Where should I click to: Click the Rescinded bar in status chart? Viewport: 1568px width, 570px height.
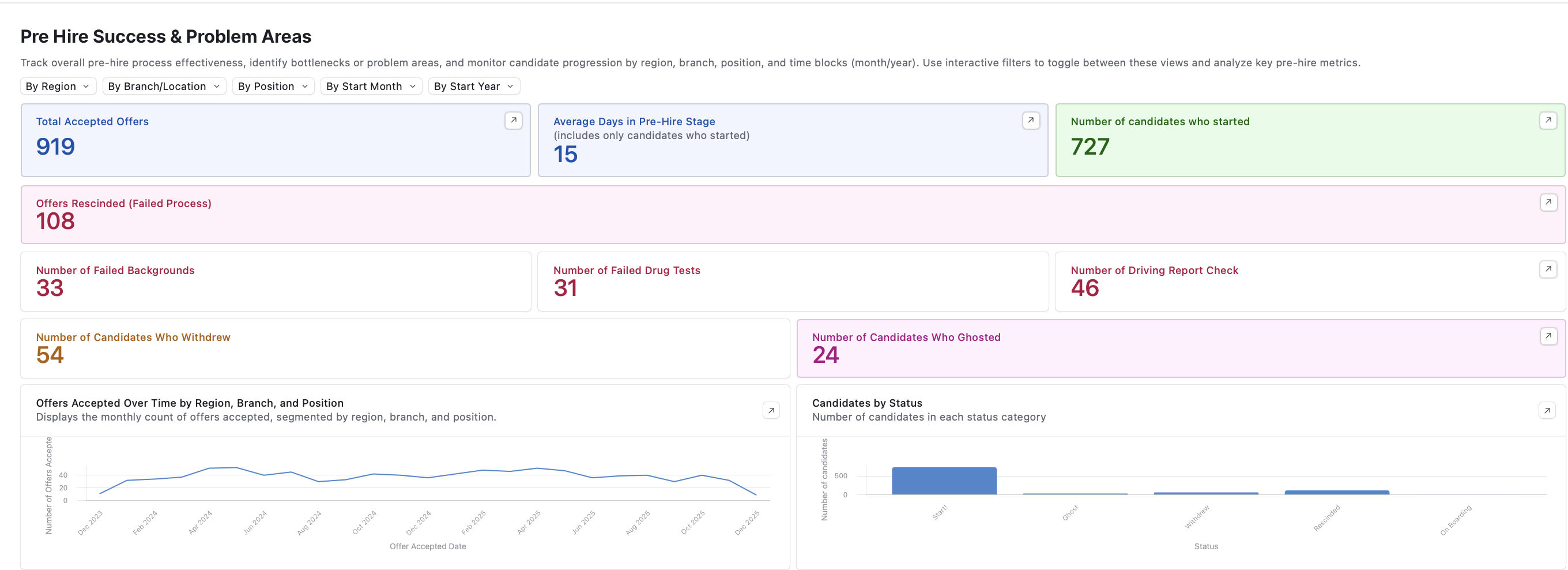(1337, 492)
